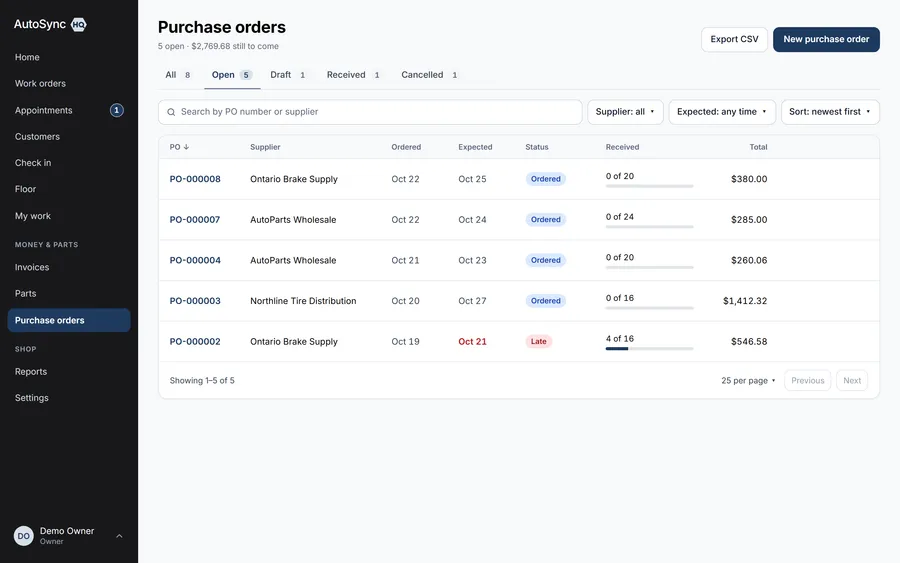
Task: Click the $546.58 total
Action: pyautogui.click(x=749, y=341)
